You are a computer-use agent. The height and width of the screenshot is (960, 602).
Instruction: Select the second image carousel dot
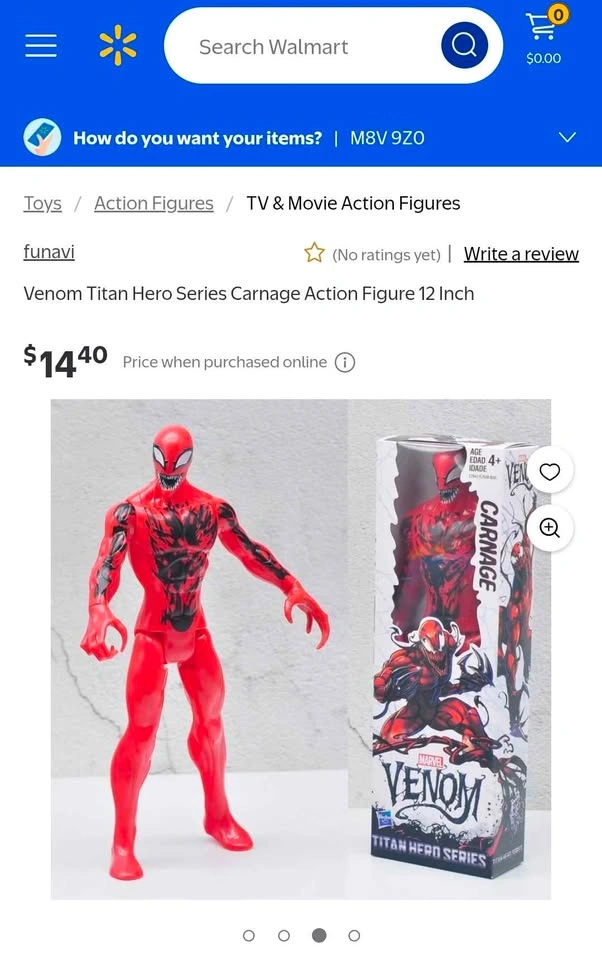point(284,936)
